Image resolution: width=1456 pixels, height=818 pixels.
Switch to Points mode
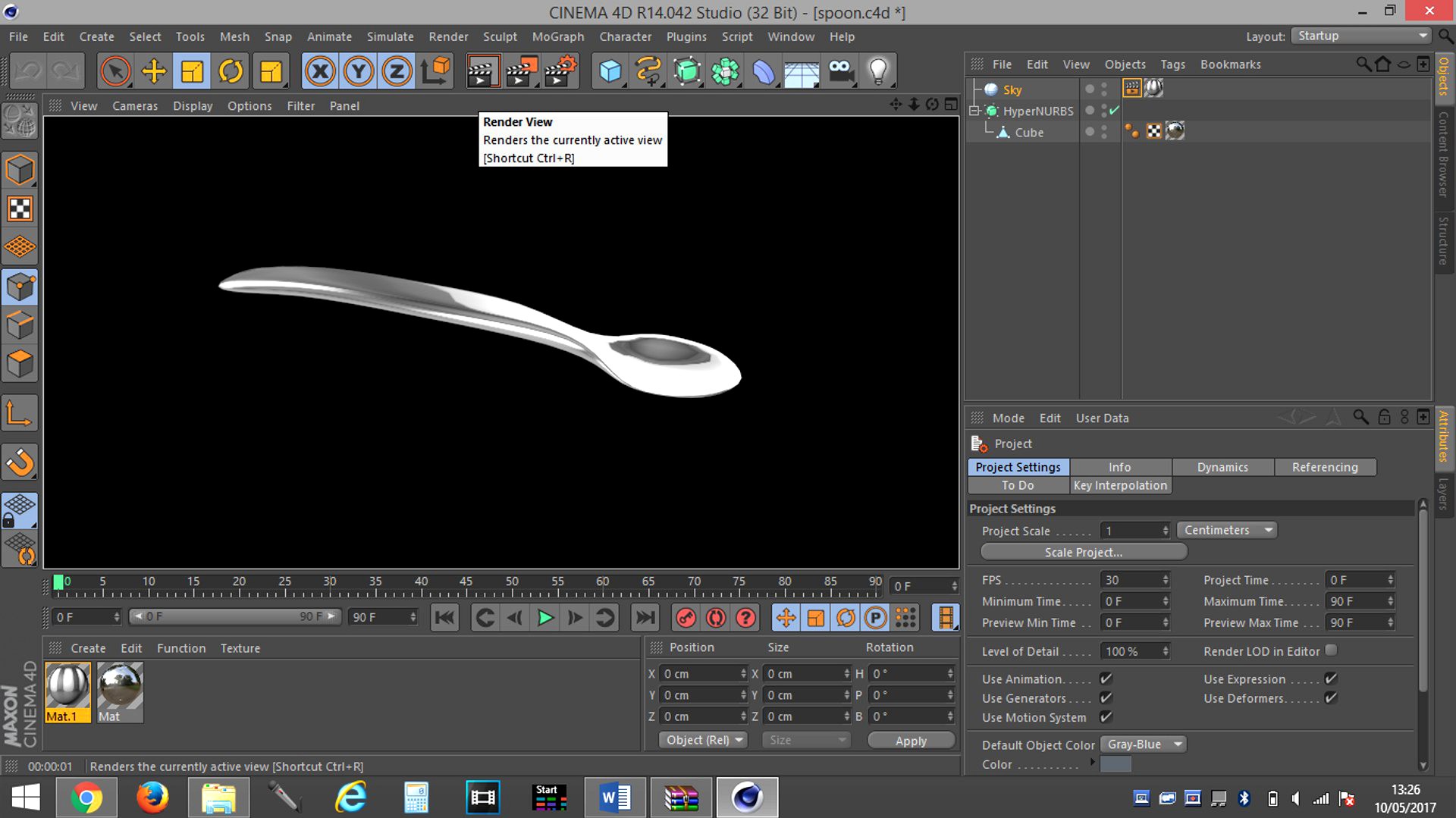pos(20,287)
